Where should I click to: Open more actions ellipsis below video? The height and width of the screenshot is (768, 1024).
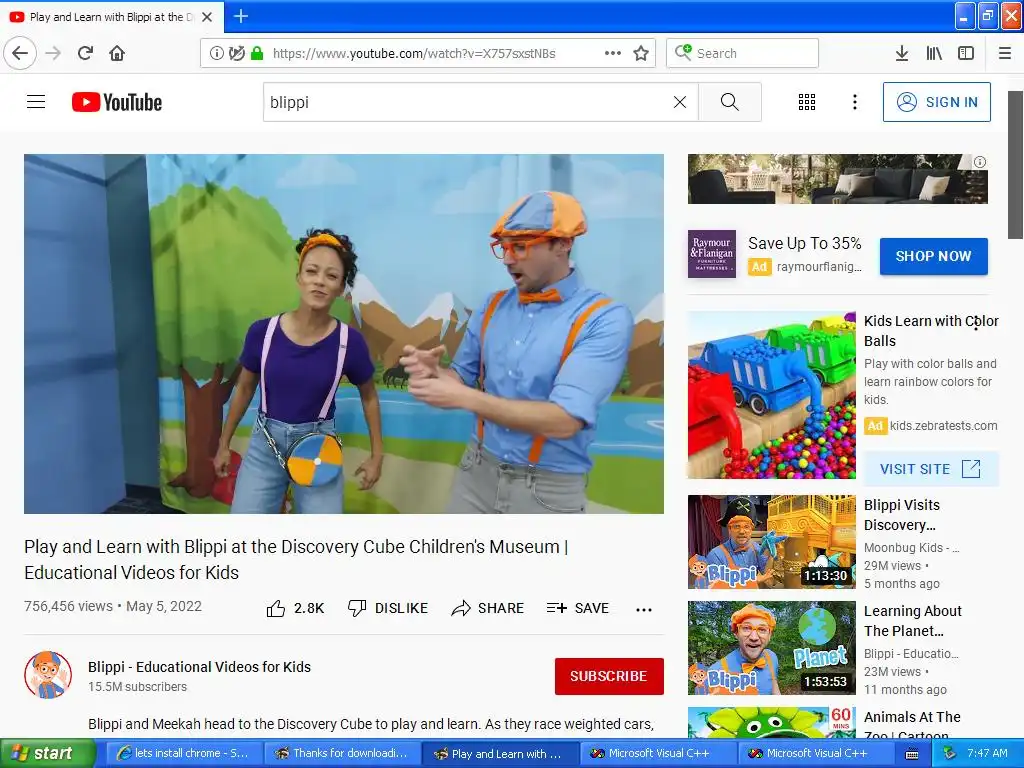click(644, 609)
